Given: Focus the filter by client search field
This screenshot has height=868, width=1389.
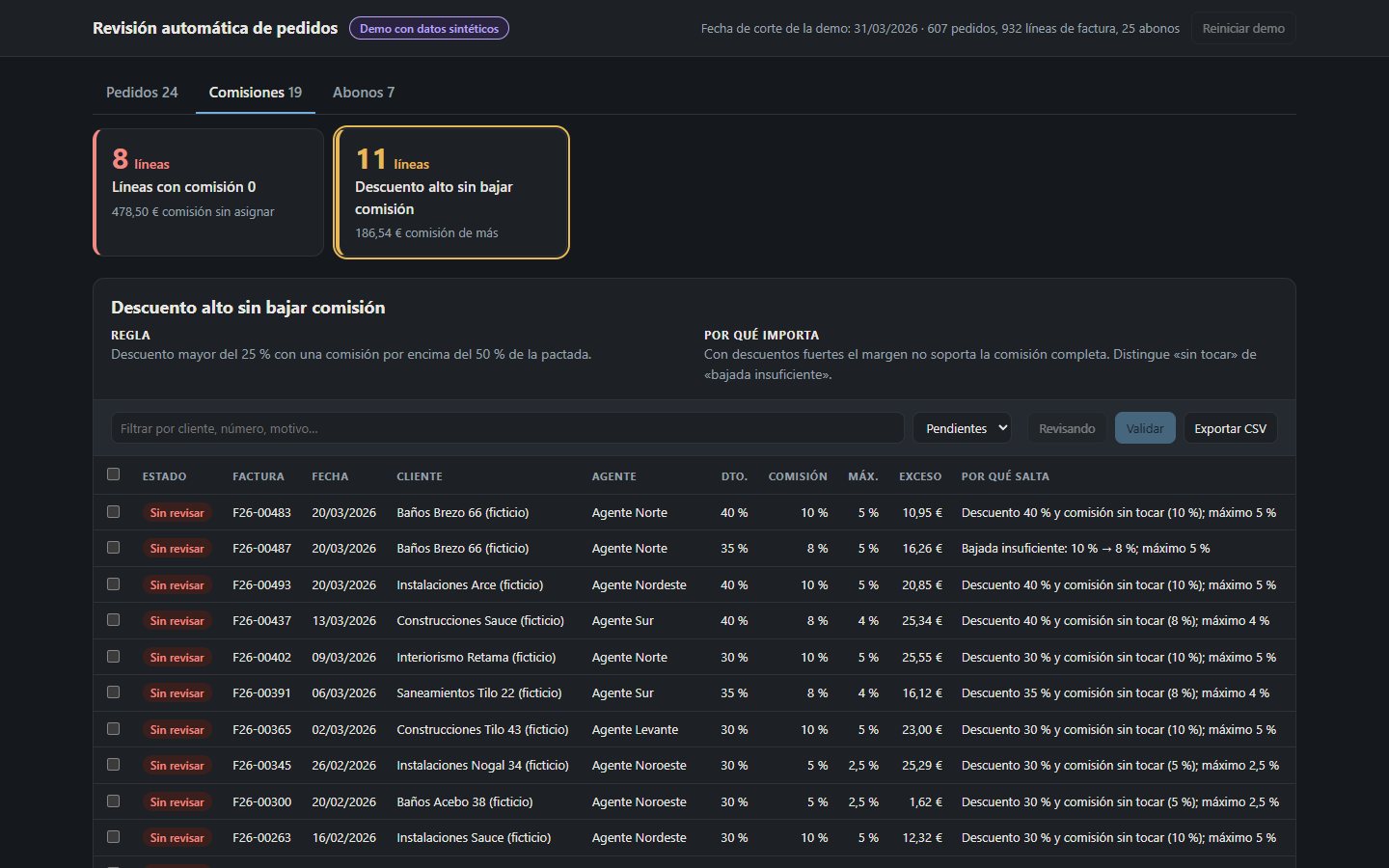Looking at the screenshot, I should click(507, 428).
